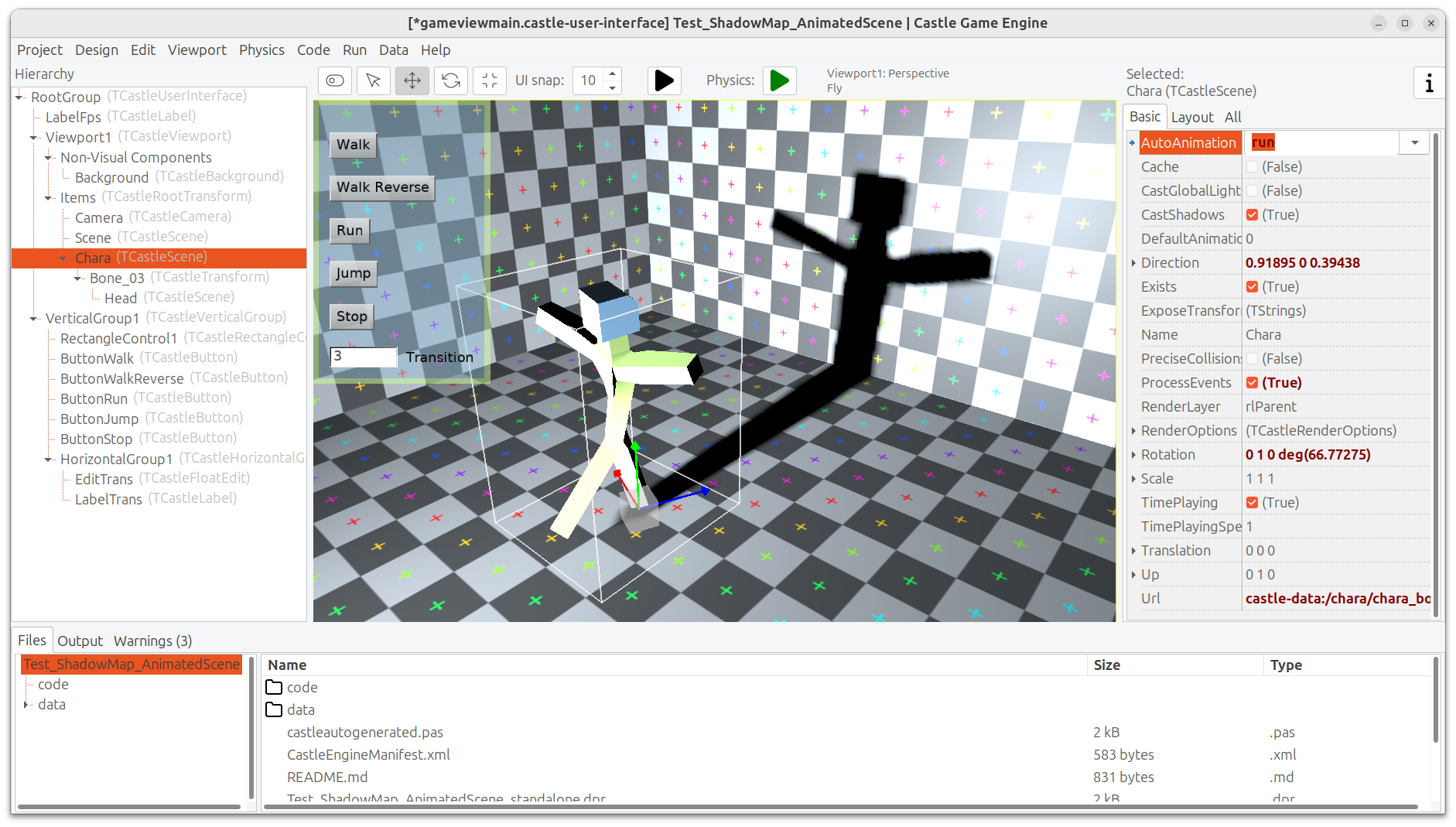The height and width of the screenshot is (827, 1456).
Task: Collapse the Chara tree node
Action: point(63,258)
